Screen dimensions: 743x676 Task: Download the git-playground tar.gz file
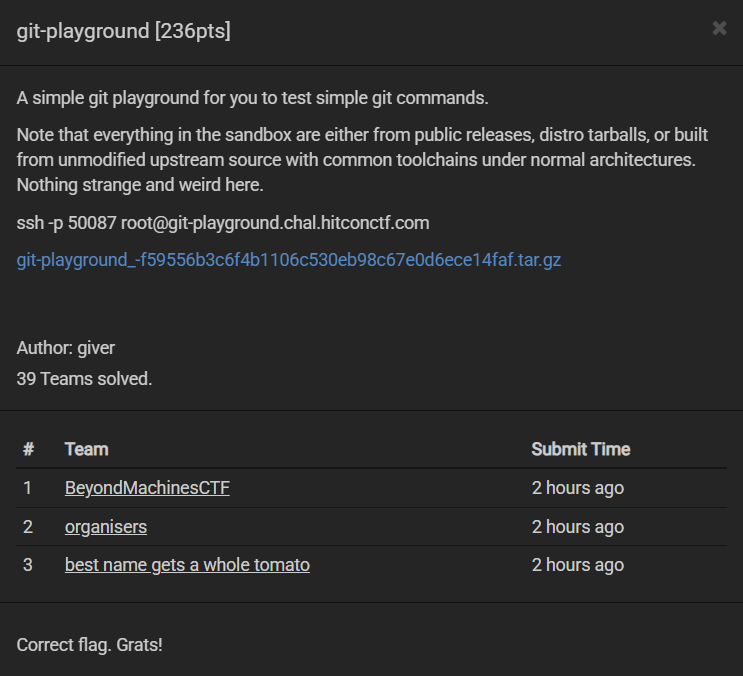pyautogui.click(x=289, y=260)
